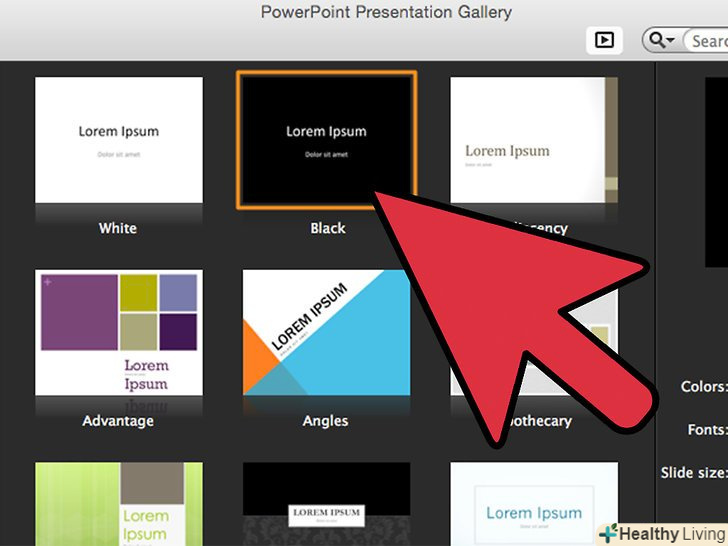Select the green striped Lorem Ipsum theme

coord(119,504)
